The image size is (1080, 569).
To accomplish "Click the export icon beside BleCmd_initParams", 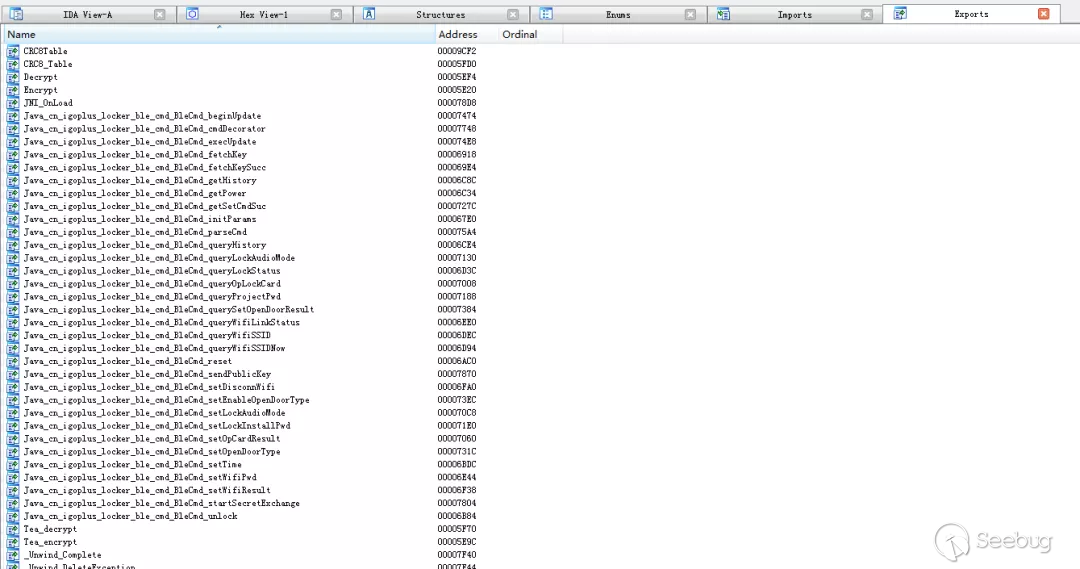I will (x=12, y=219).
